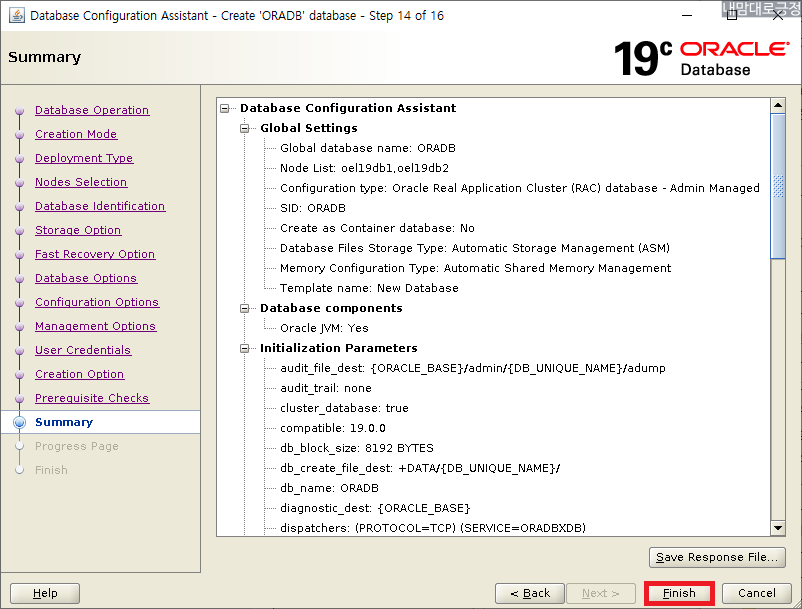Screen dimensions: 802x609
Task: Click the summary scrollbar down arrow
Action: (x=778, y=528)
